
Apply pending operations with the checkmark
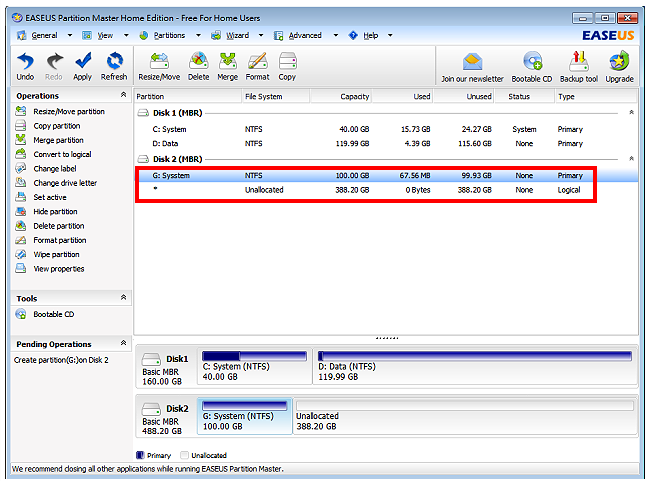[x=82, y=66]
